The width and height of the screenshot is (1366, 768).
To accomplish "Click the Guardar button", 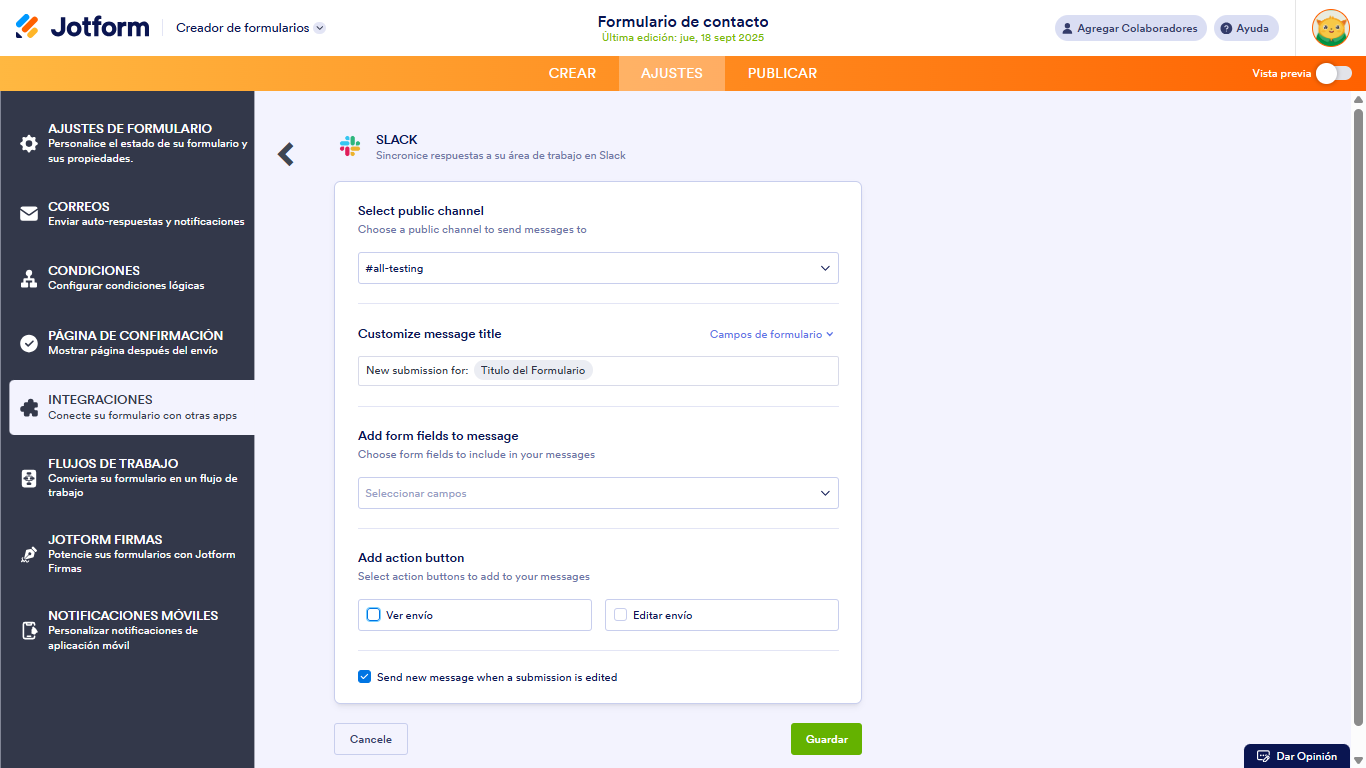I will click(826, 739).
